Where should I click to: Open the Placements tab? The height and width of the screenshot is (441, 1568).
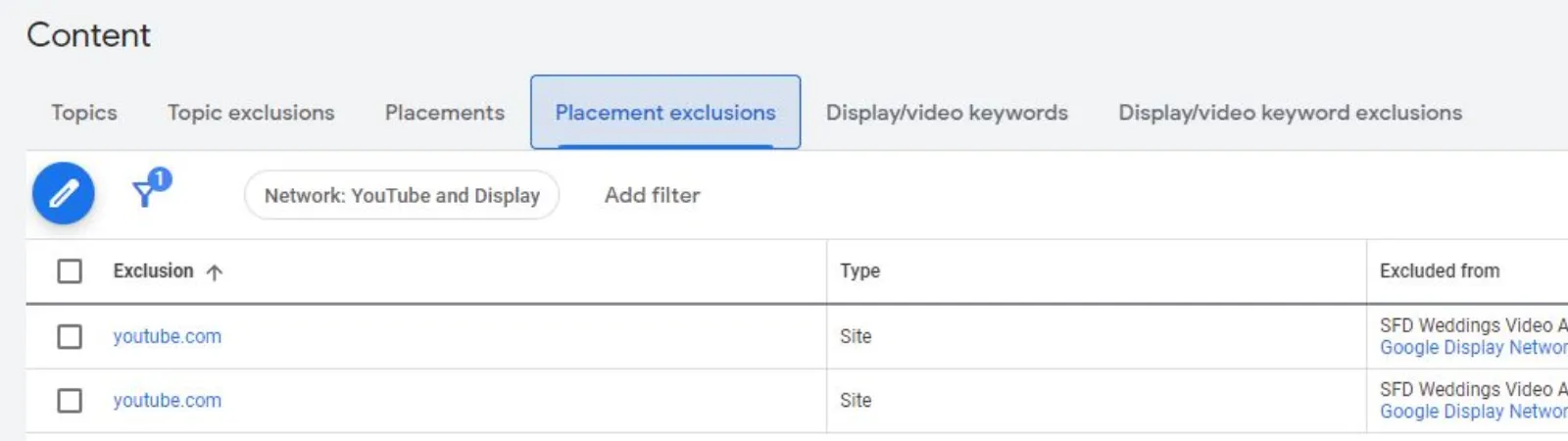[445, 113]
